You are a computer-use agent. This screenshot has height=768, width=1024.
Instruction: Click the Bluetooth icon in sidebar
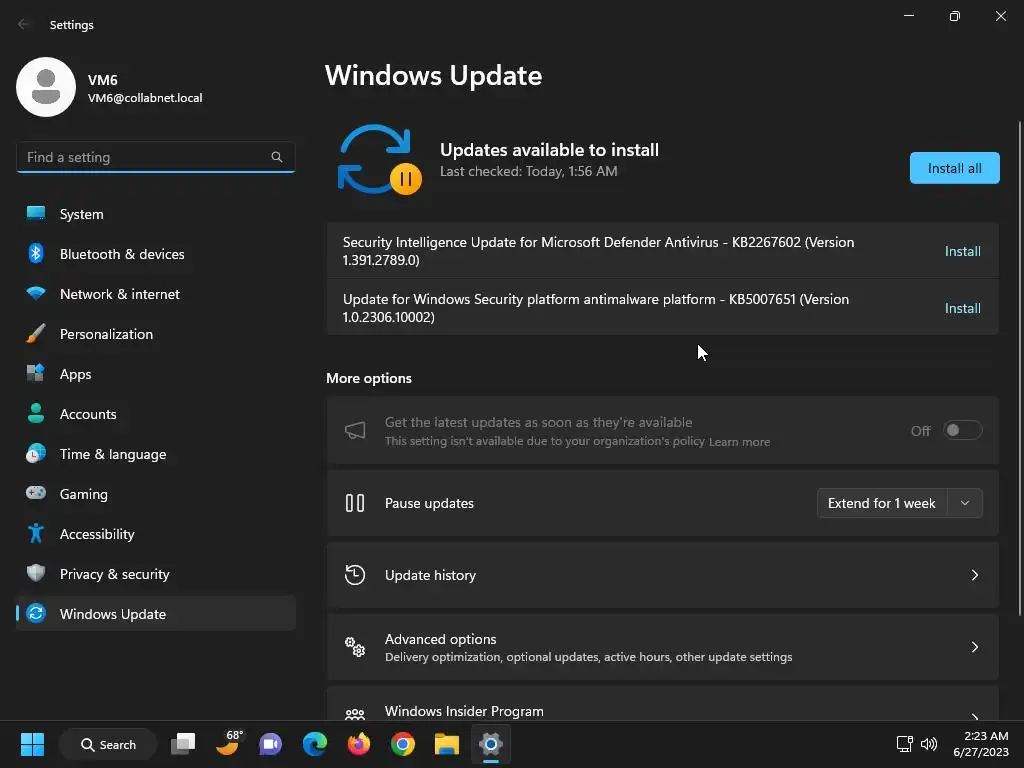tap(36, 253)
